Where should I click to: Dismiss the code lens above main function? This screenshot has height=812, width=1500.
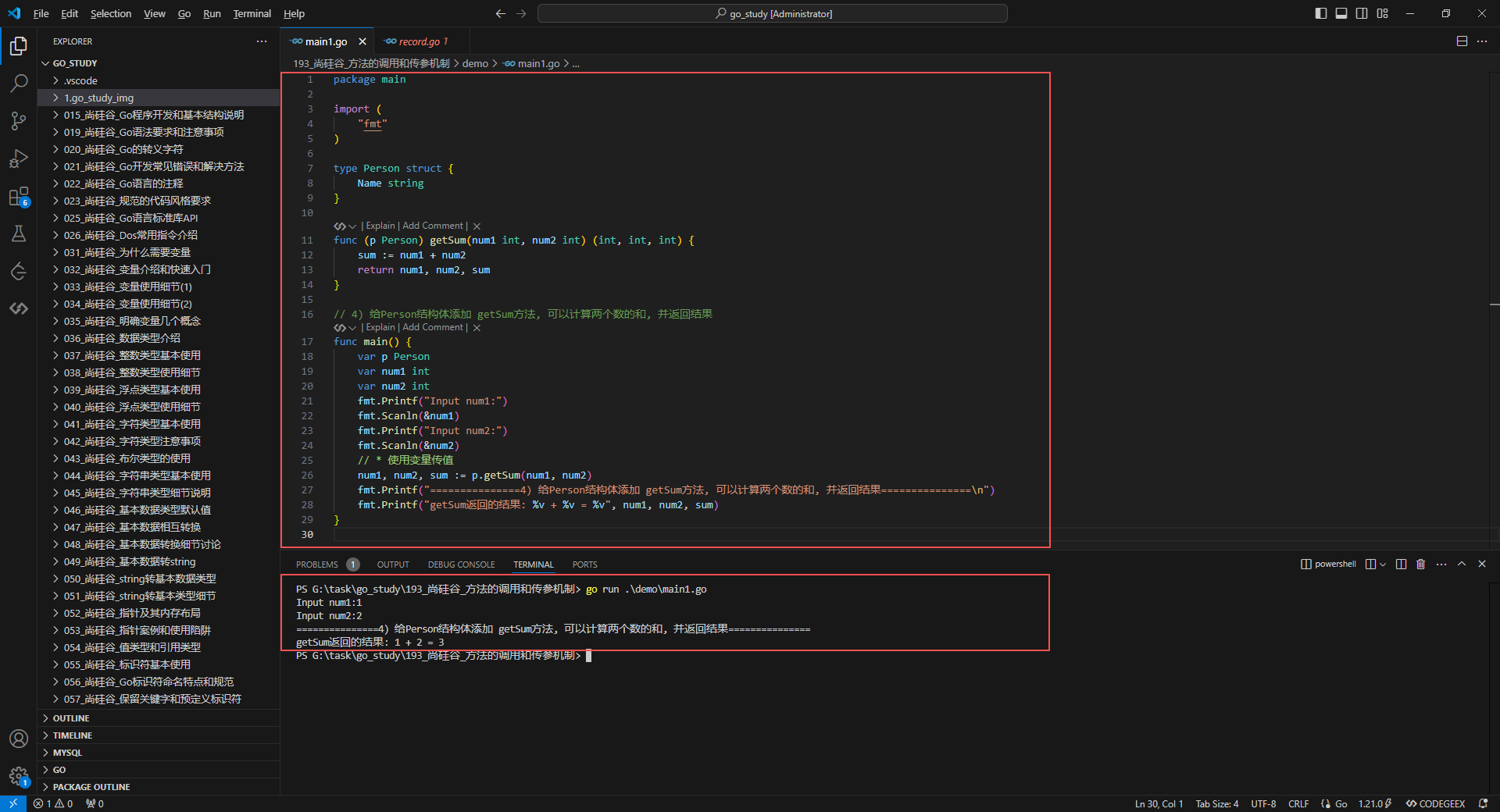477,328
